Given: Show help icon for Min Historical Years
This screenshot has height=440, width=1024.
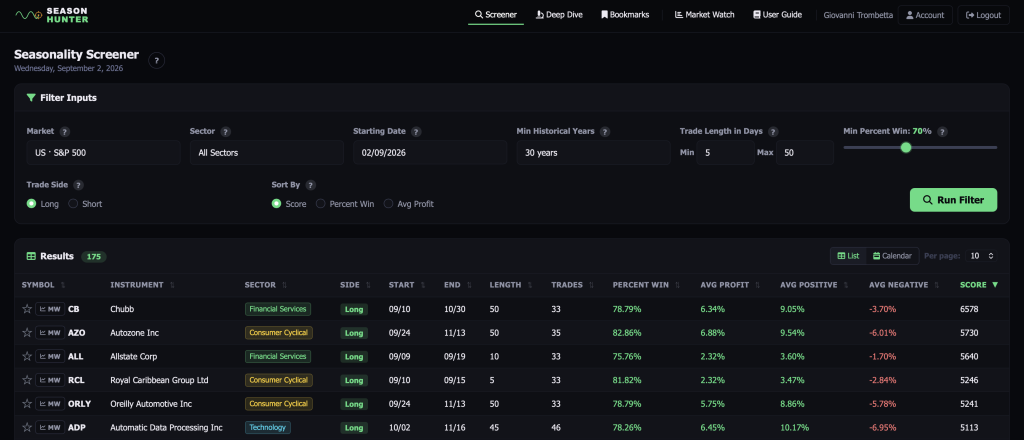Looking at the screenshot, I should click(605, 131).
